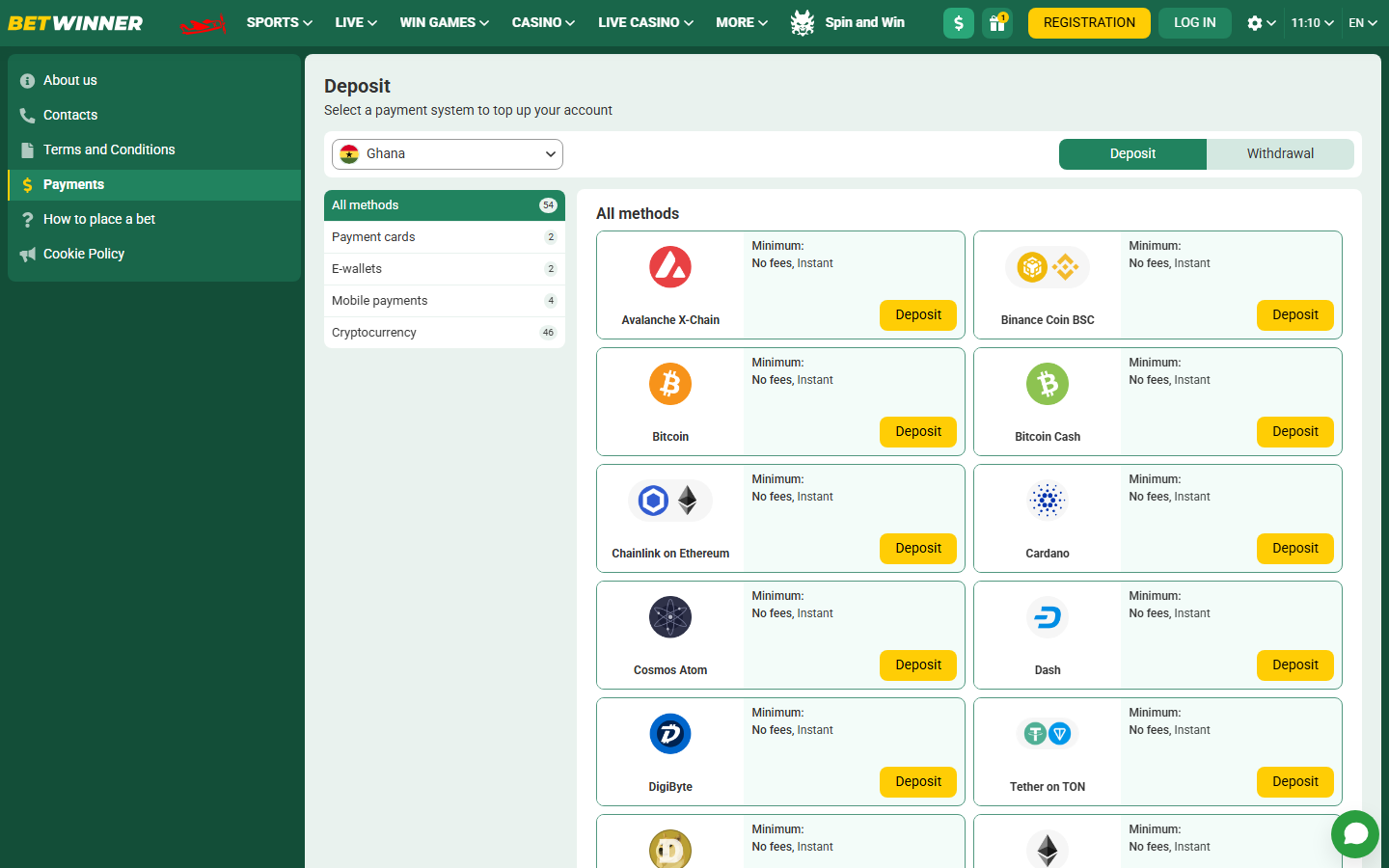Screen dimensions: 1389x868
Task: Click Deposit for DigiByte
Action: pyautogui.click(x=918, y=782)
